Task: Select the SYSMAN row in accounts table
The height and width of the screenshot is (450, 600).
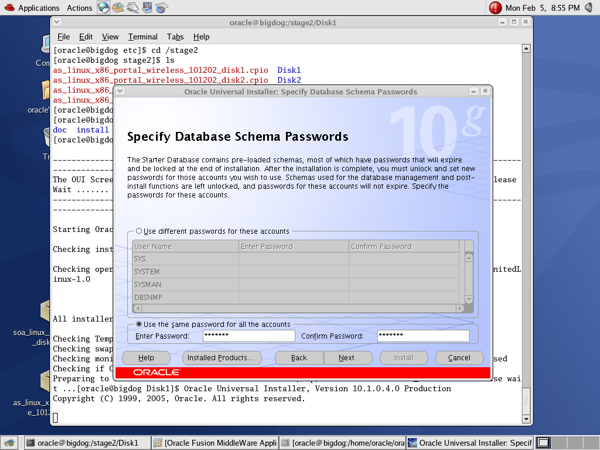Action: 295,284
